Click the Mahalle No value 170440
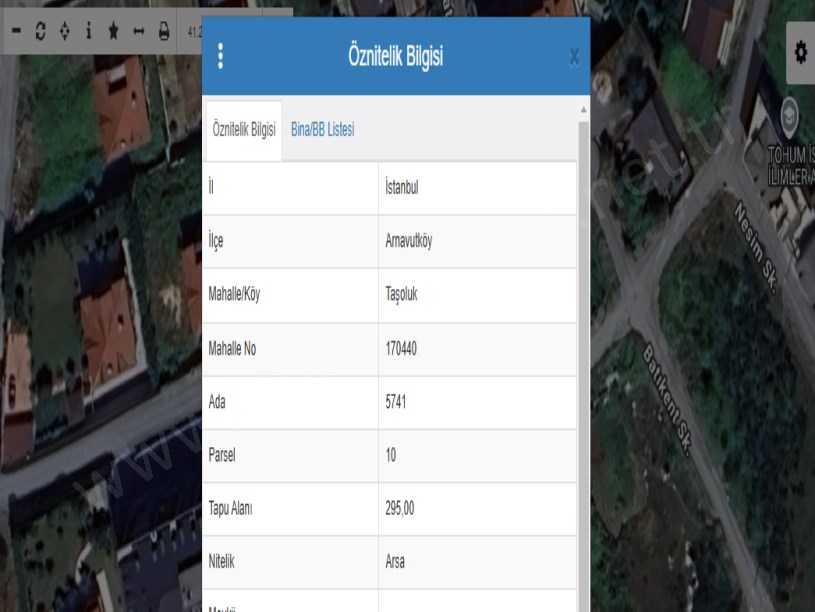815x612 pixels. point(401,349)
